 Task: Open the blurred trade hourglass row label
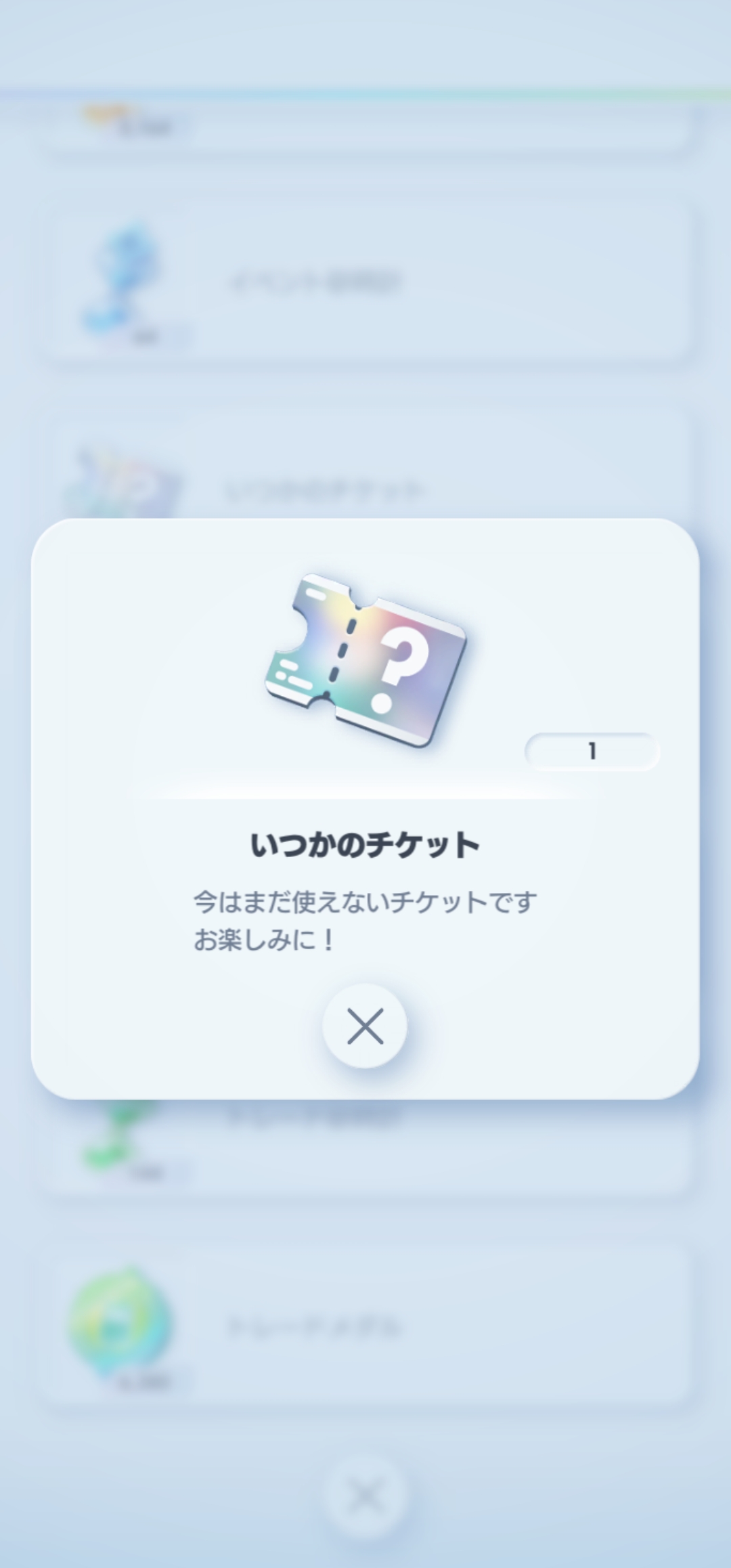[315, 1115]
